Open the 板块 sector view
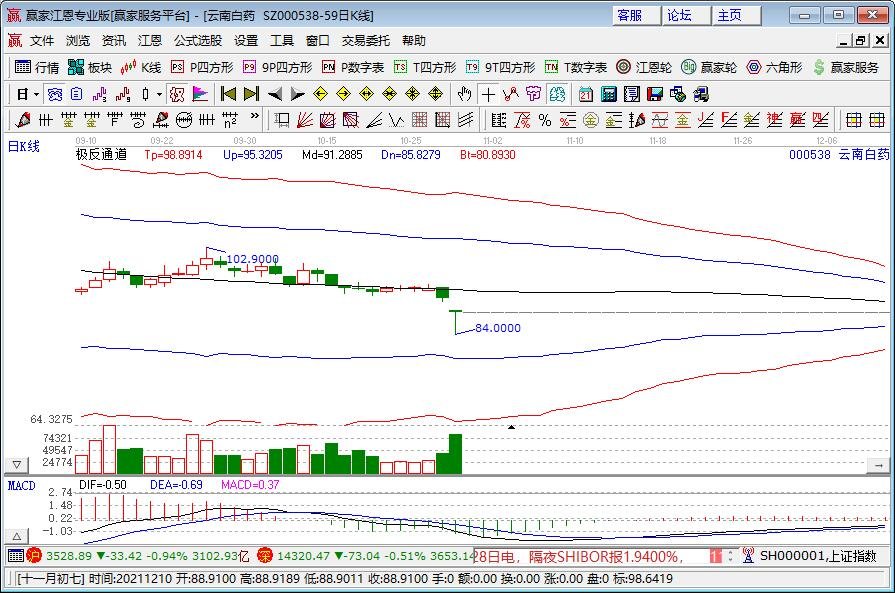This screenshot has height=593, width=895. pyautogui.click(x=90, y=67)
